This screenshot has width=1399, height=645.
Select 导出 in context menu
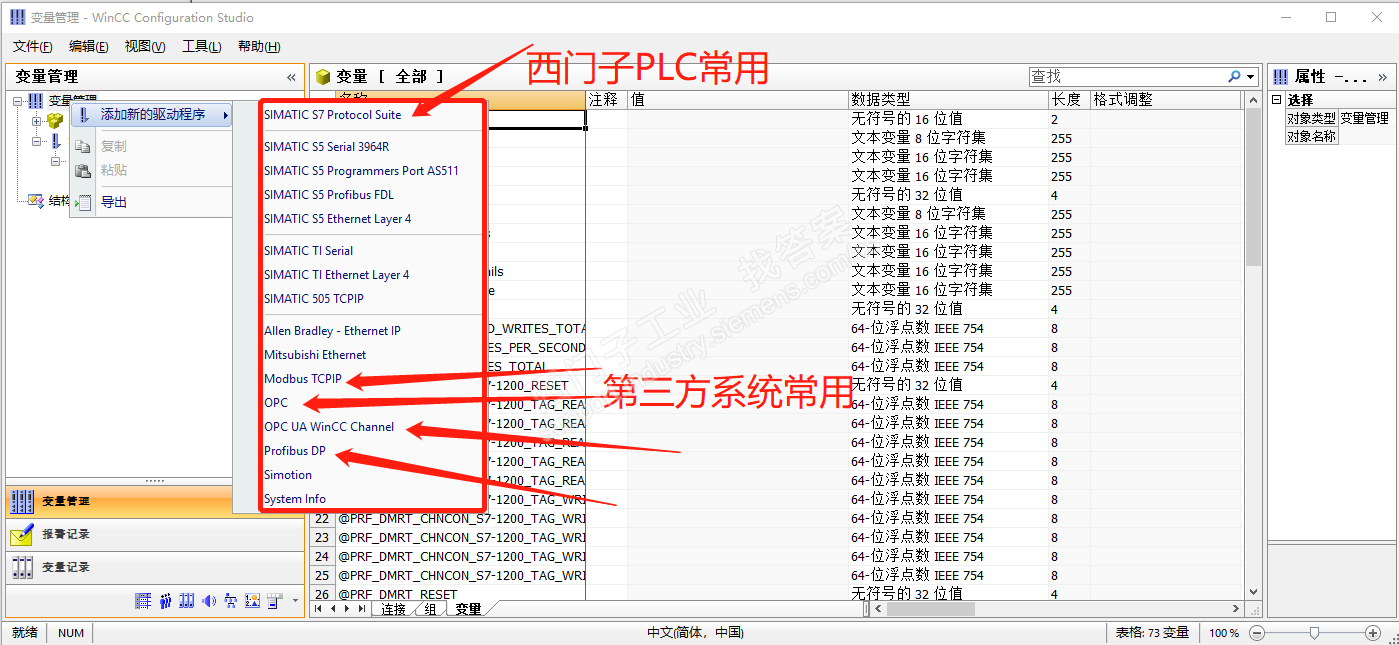tap(152, 202)
